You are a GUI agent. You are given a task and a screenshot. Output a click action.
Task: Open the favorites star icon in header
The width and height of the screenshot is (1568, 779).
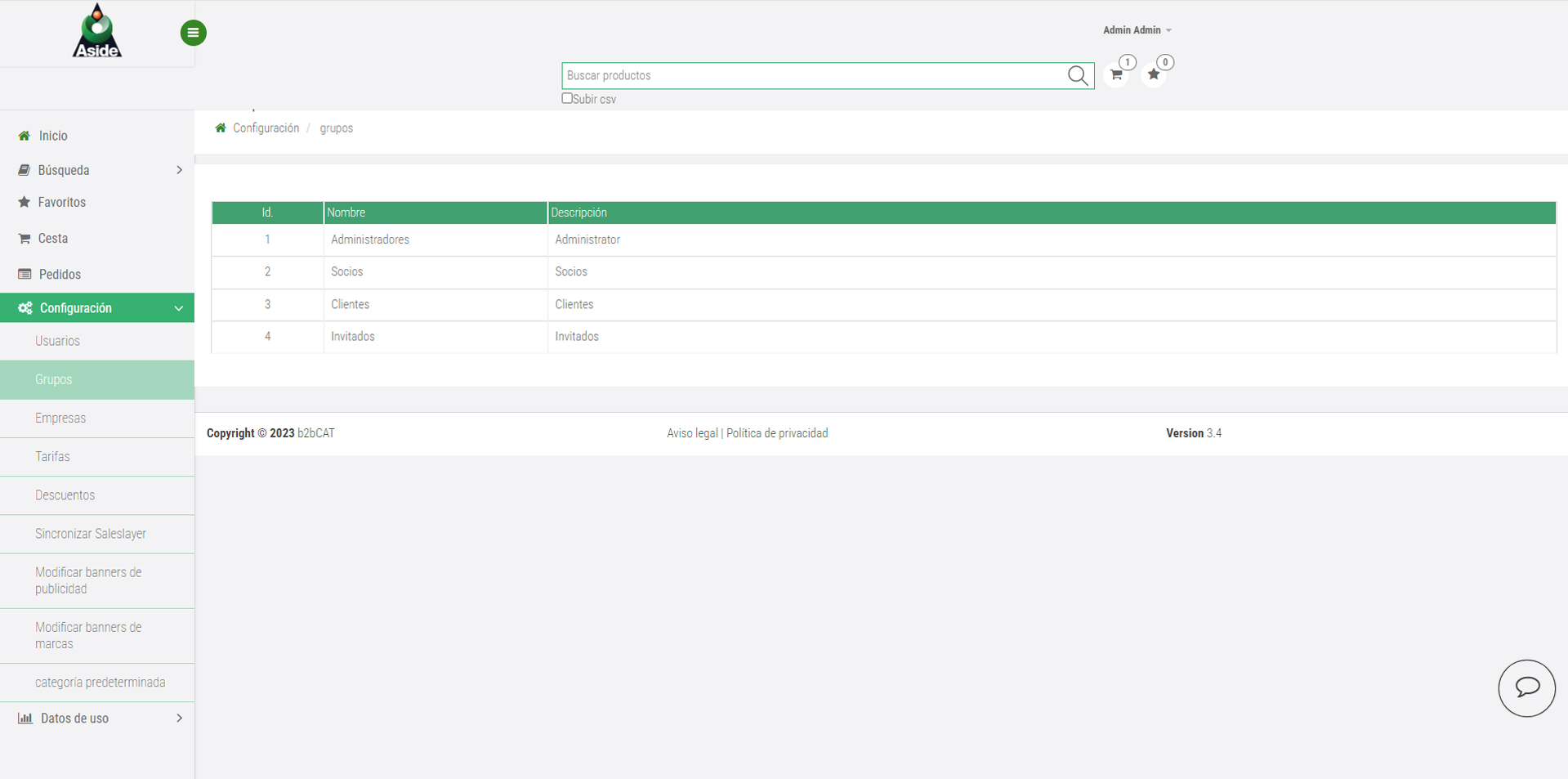[1153, 75]
